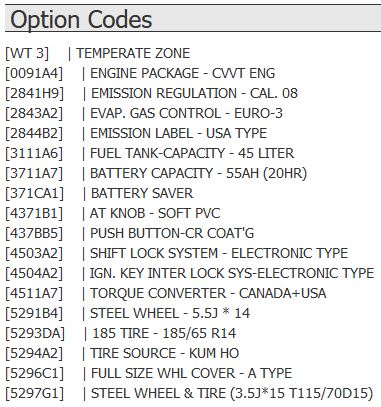
Task: Select Push Button-CR Coat'g option
Action: pos(129,233)
